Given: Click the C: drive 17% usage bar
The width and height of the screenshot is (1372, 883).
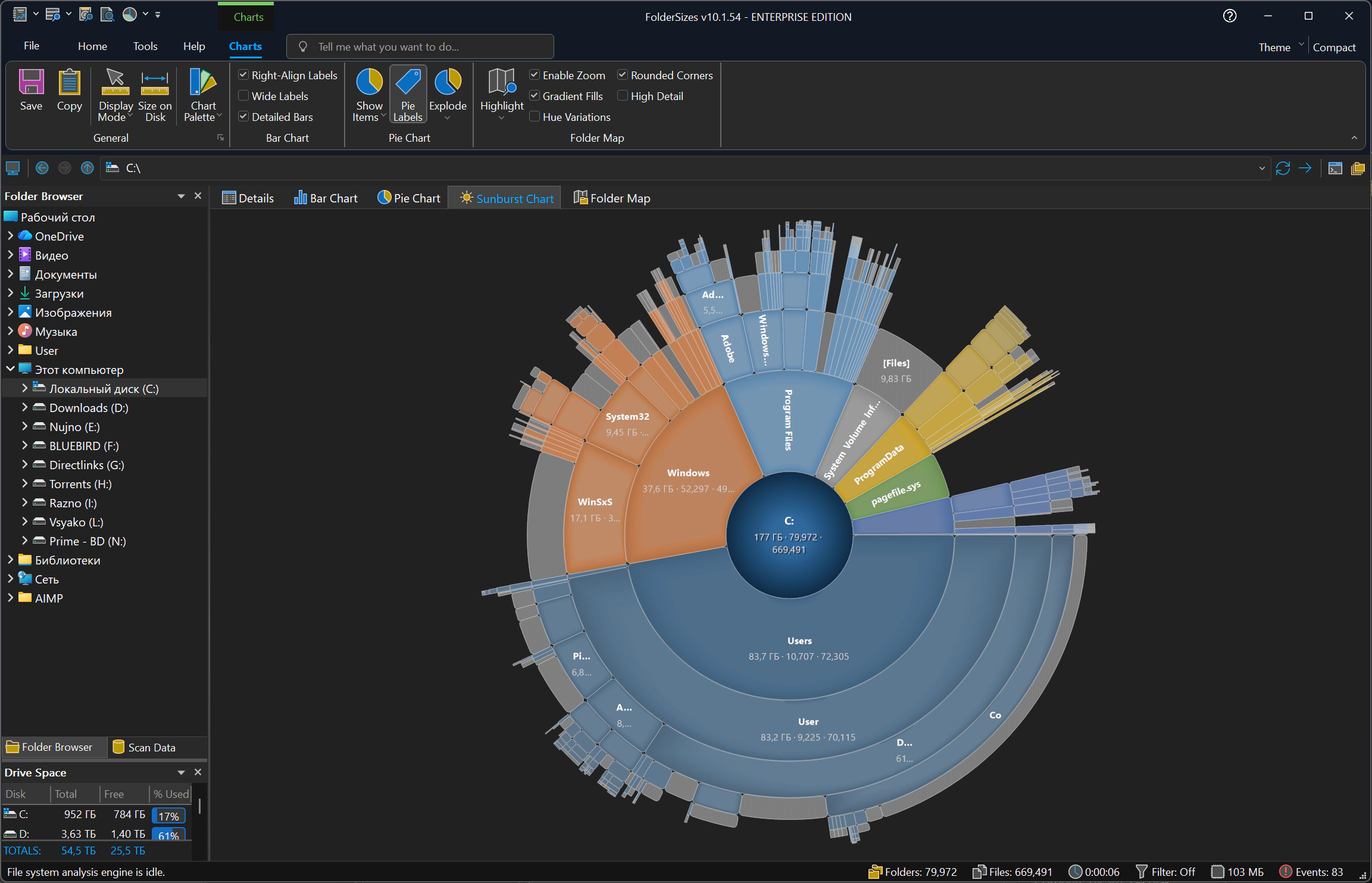Looking at the screenshot, I should [x=168, y=816].
